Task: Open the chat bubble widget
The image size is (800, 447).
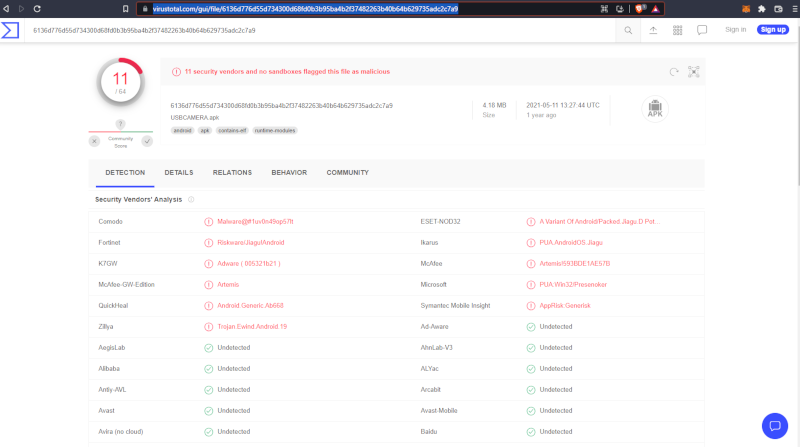Action: (775, 425)
